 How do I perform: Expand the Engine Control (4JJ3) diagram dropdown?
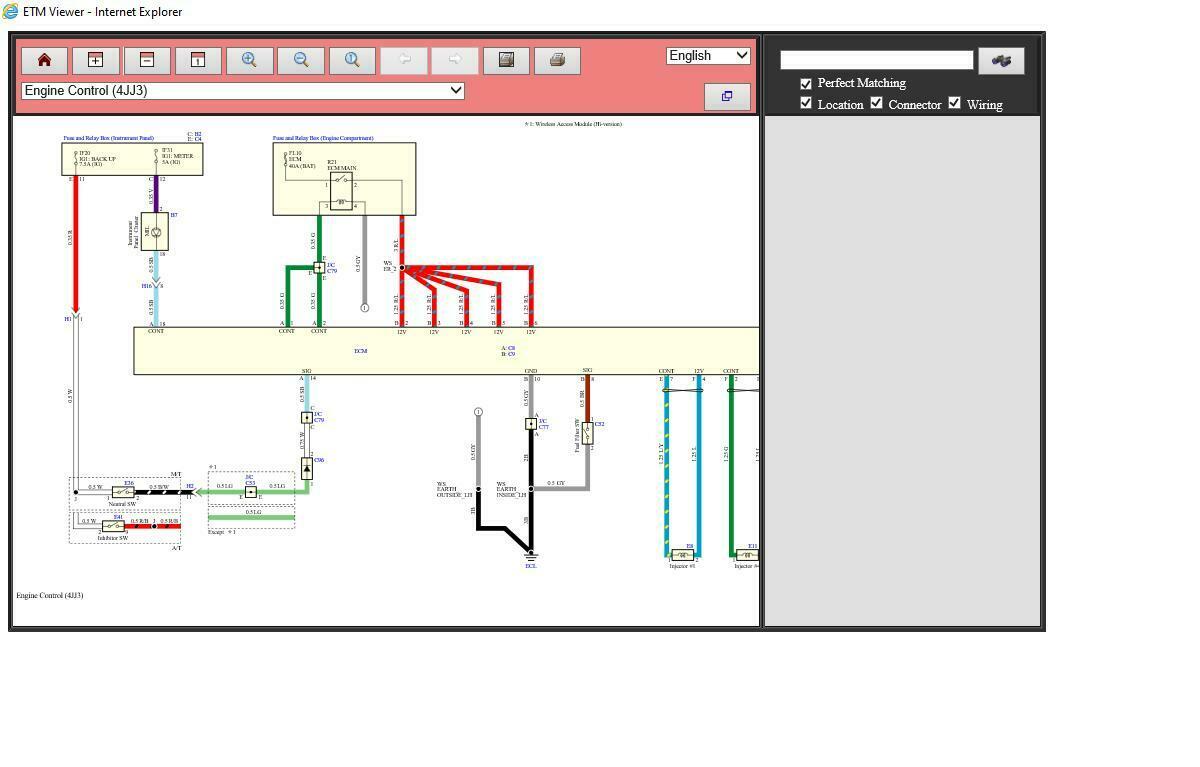pyautogui.click(x=243, y=90)
